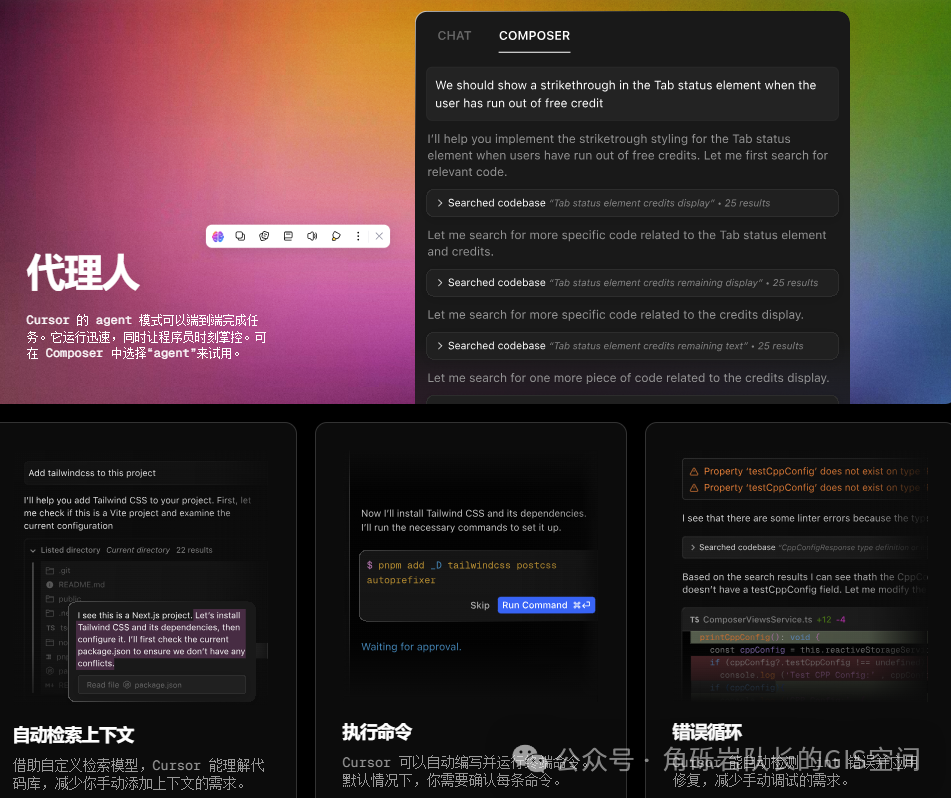Expand 'Tab status element credits display' search result
This screenshot has width=951, height=798.
coord(632,203)
